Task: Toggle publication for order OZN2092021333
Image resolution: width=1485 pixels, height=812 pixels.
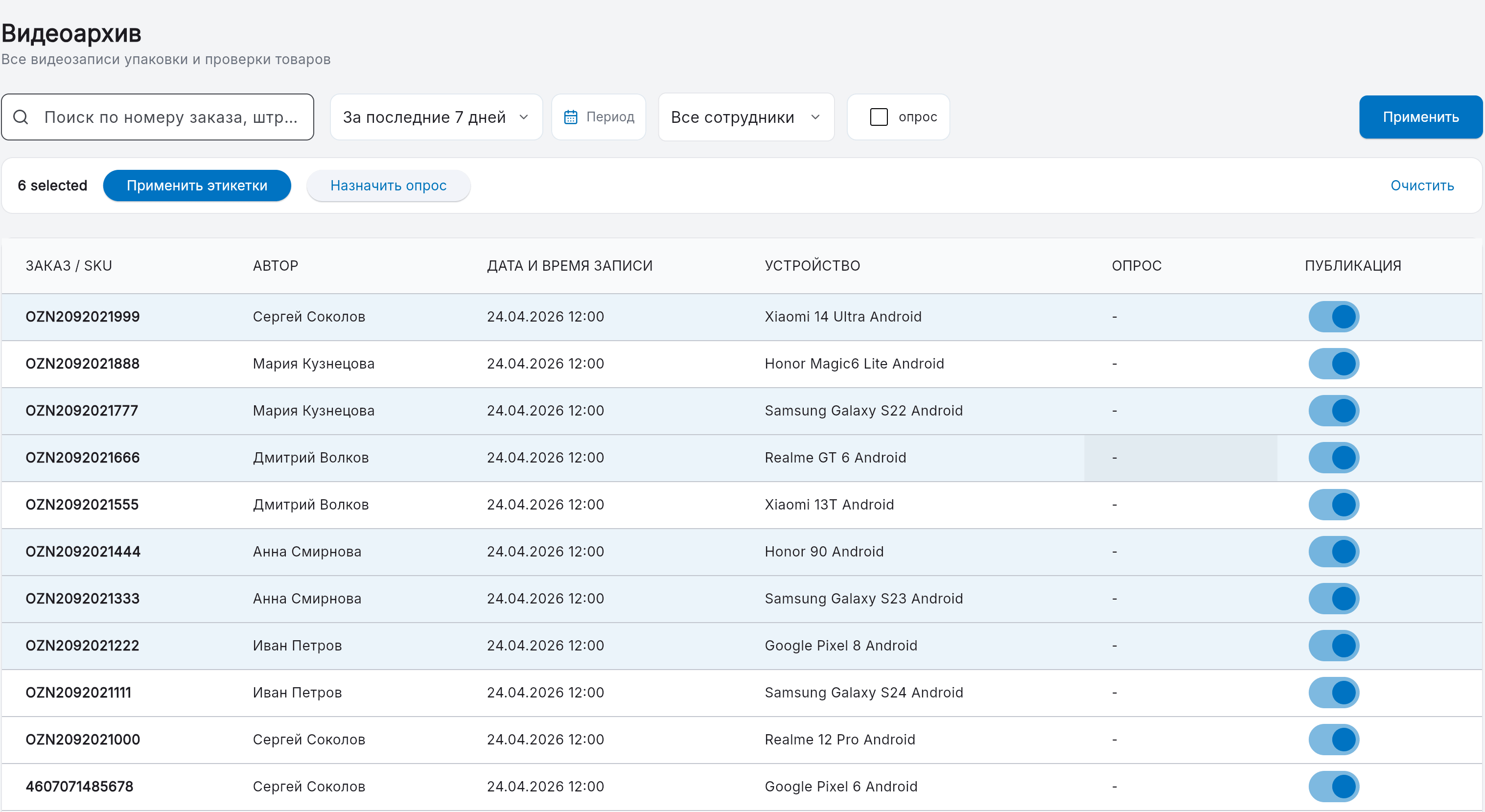Action: point(1333,599)
